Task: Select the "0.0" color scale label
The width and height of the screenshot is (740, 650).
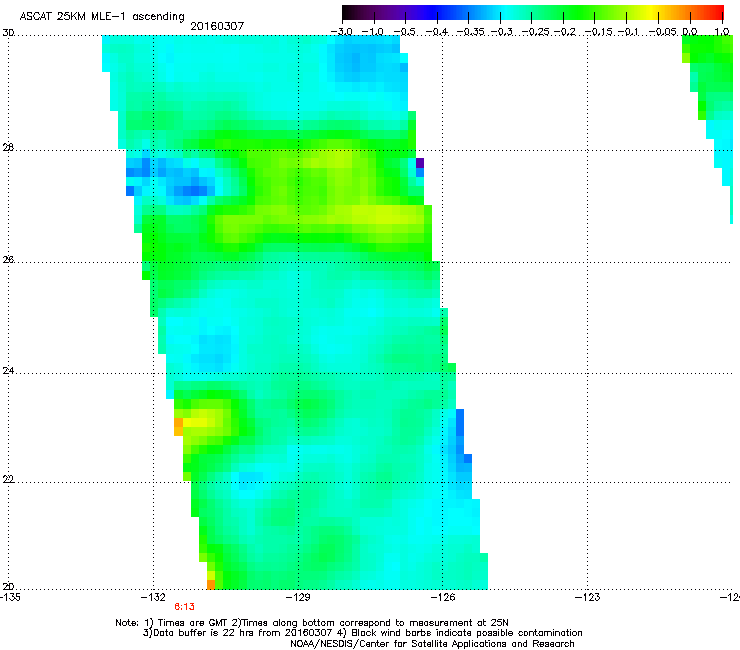Action: (690, 32)
